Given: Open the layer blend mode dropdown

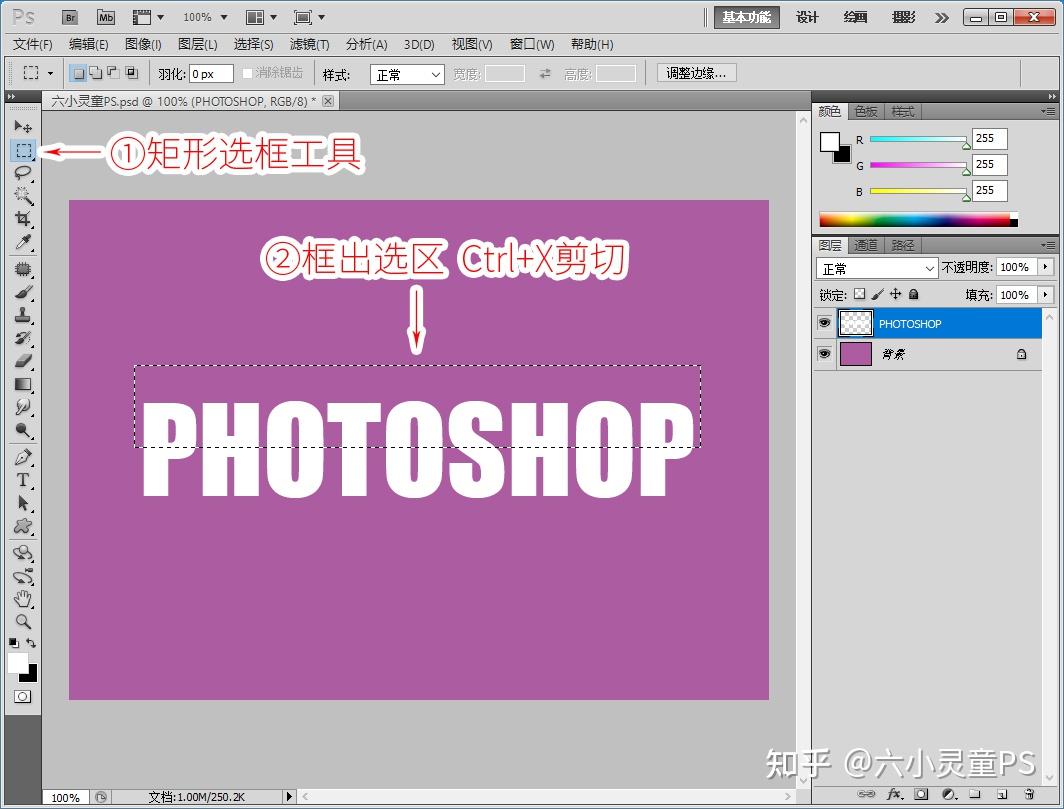Looking at the screenshot, I should point(875,268).
